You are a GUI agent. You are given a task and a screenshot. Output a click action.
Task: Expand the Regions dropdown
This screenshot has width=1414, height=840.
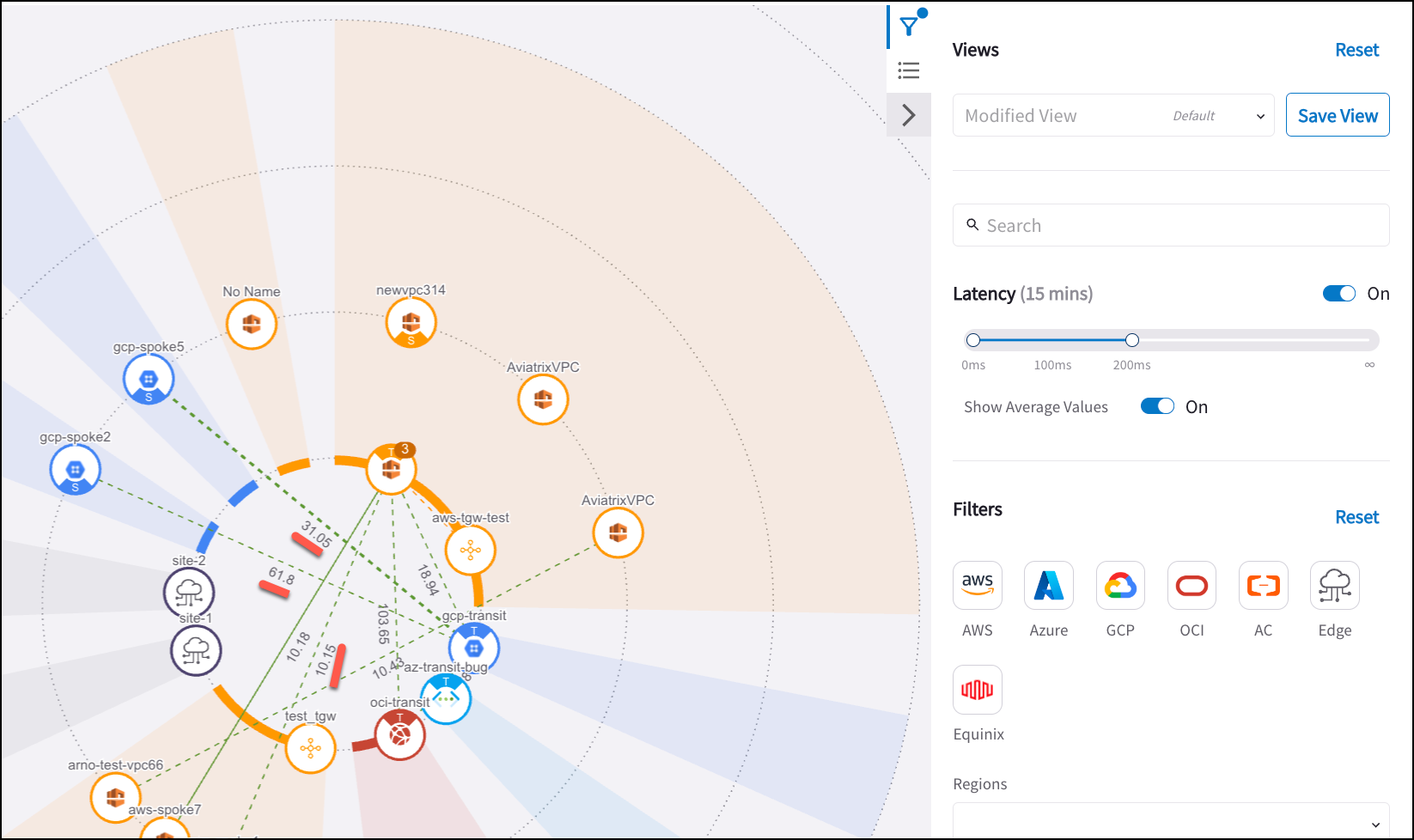click(1171, 822)
